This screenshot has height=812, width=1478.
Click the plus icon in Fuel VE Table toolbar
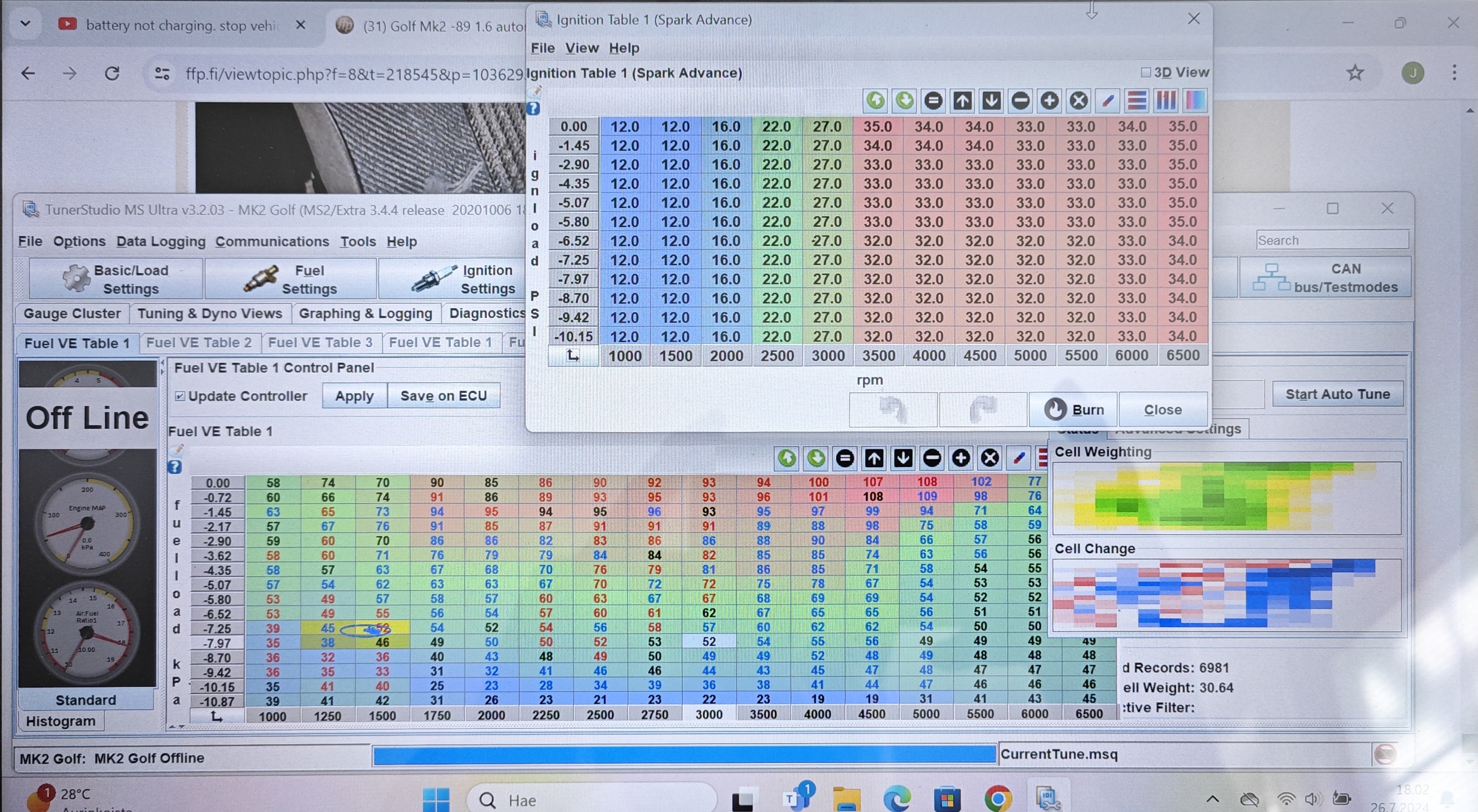click(x=961, y=458)
